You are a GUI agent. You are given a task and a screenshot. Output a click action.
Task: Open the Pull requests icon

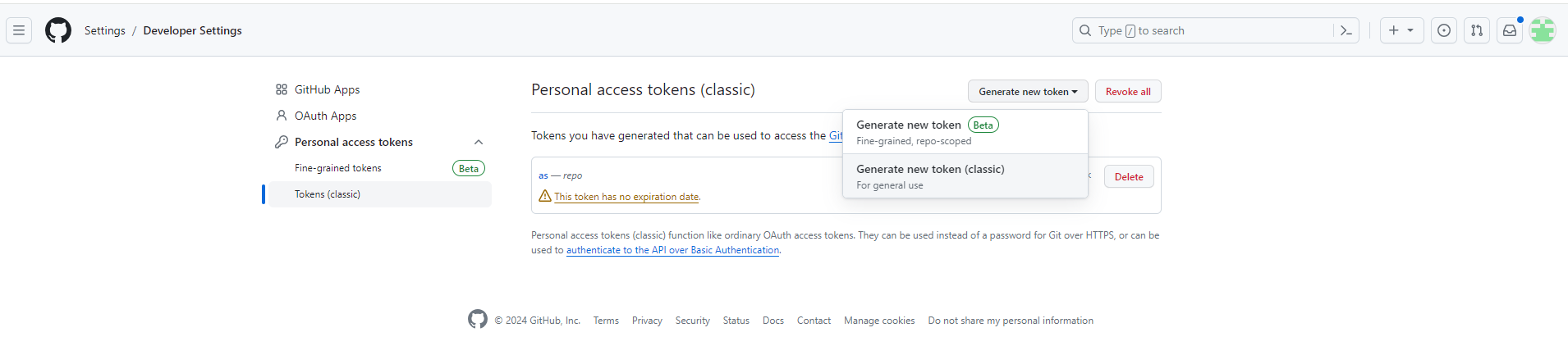pyautogui.click(x=1477, y=31)
